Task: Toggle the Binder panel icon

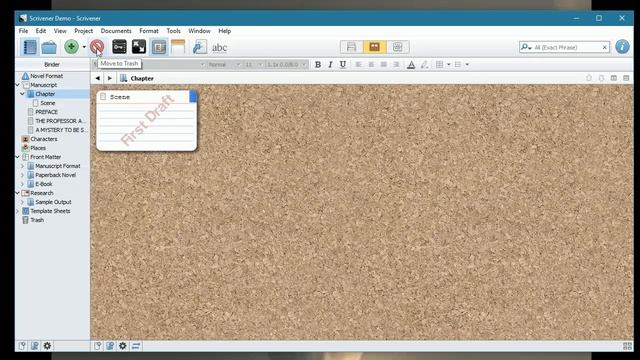Action: pos(29,47)
